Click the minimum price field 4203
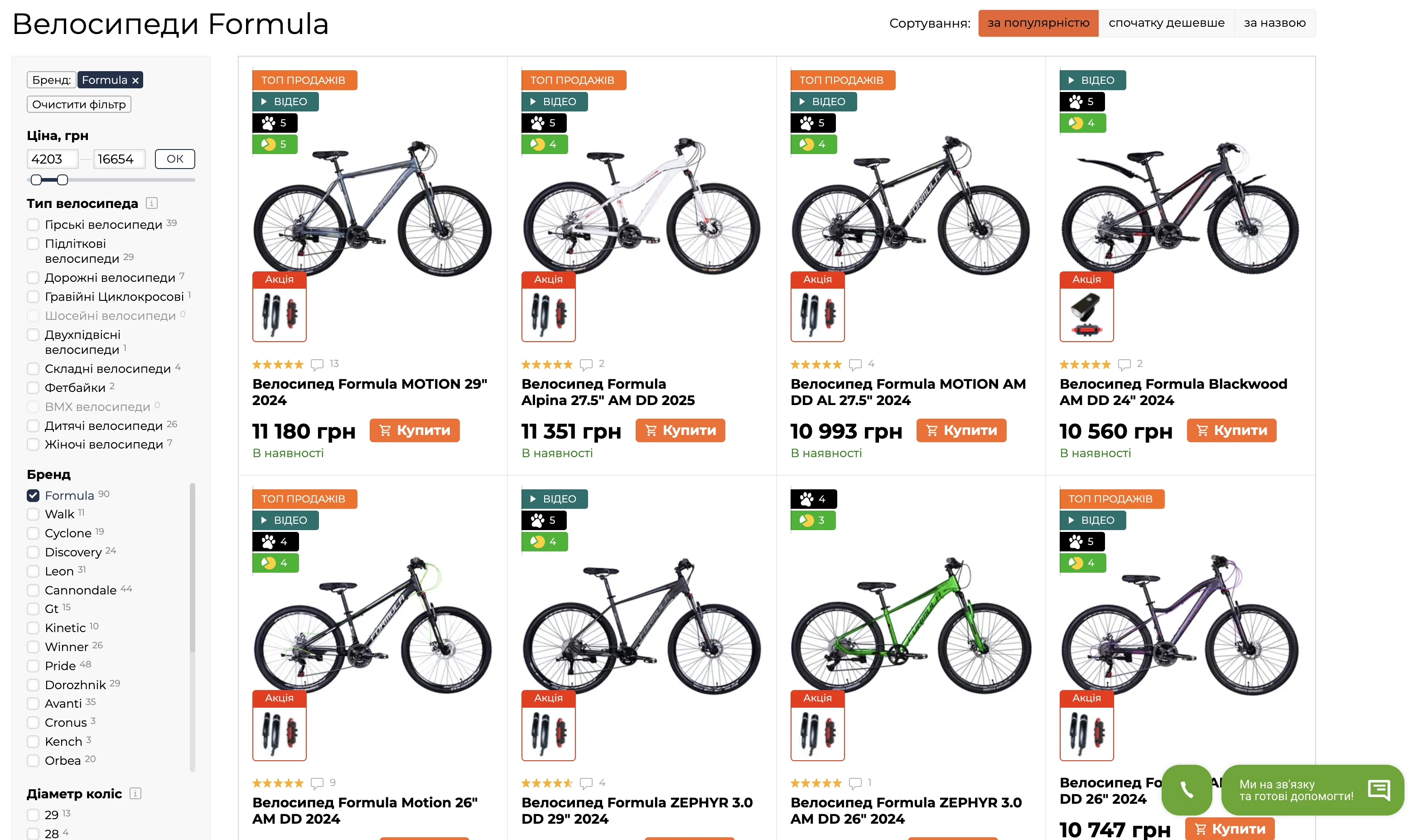Image resolution: width=1409 pixels, height=840 pixels. (52, 159)
